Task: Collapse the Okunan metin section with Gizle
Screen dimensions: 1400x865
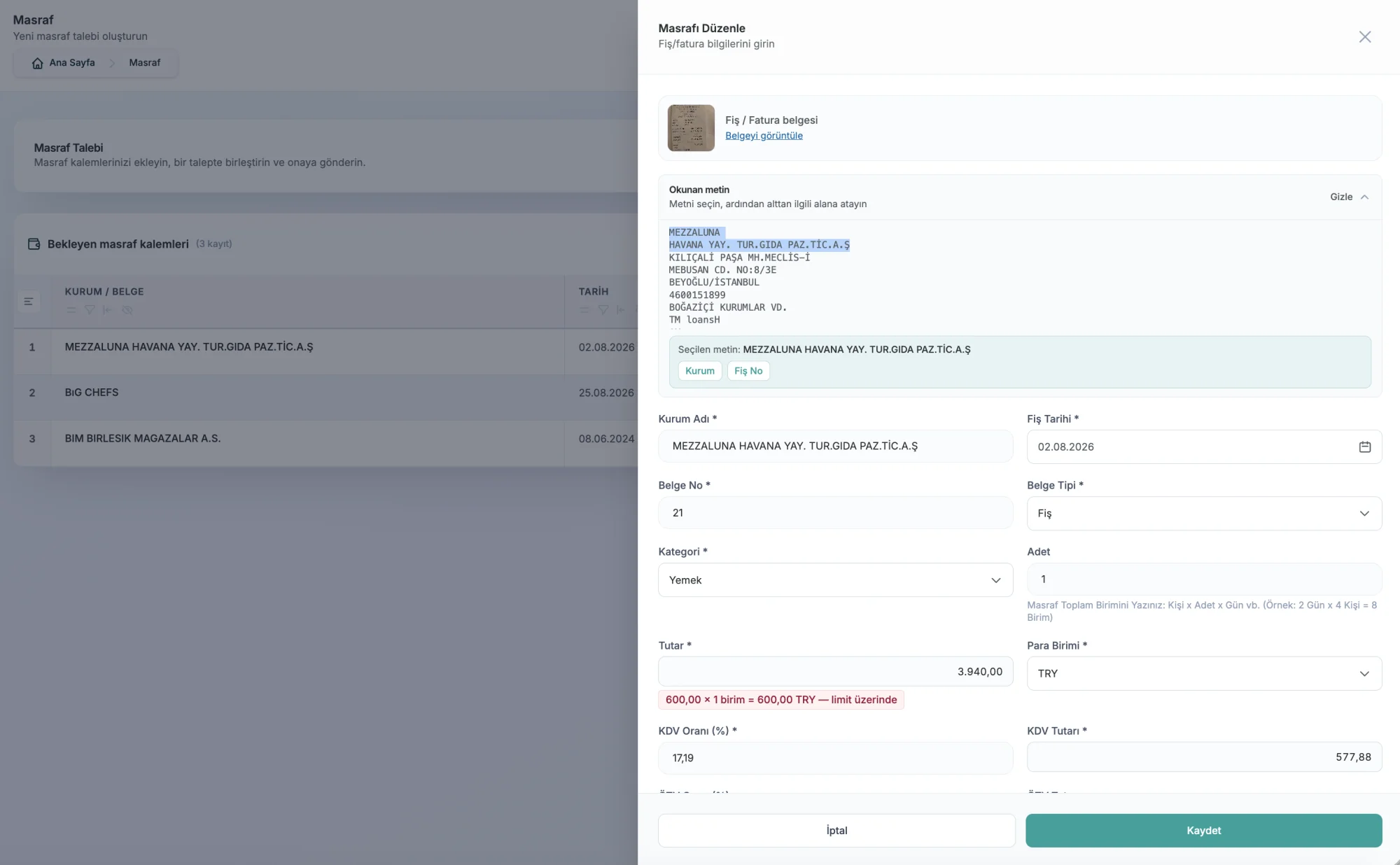Action: 1349,197
